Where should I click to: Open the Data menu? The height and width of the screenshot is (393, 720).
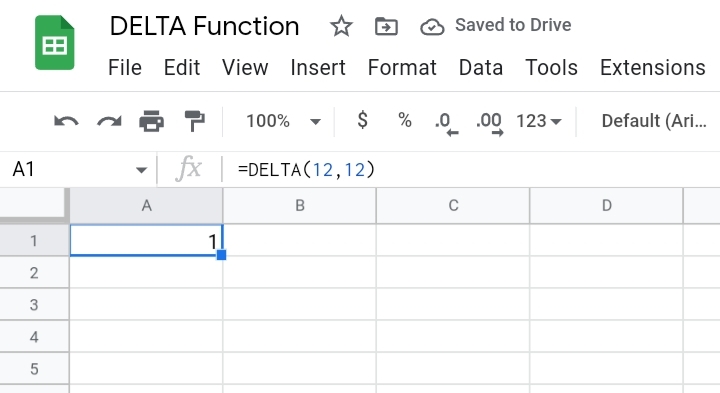[481, 67]
